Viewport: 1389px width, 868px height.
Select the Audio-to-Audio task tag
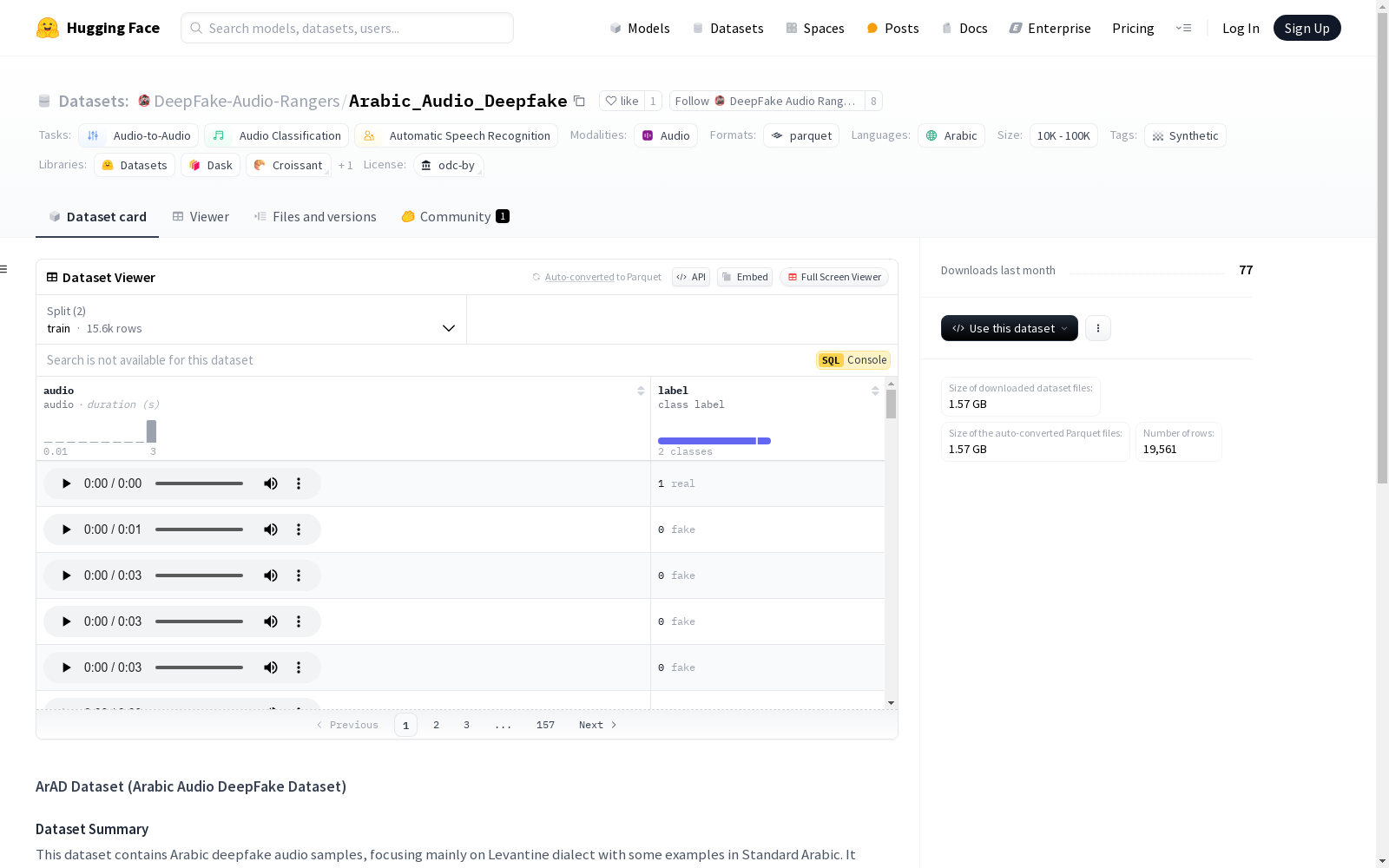[139, 135]
